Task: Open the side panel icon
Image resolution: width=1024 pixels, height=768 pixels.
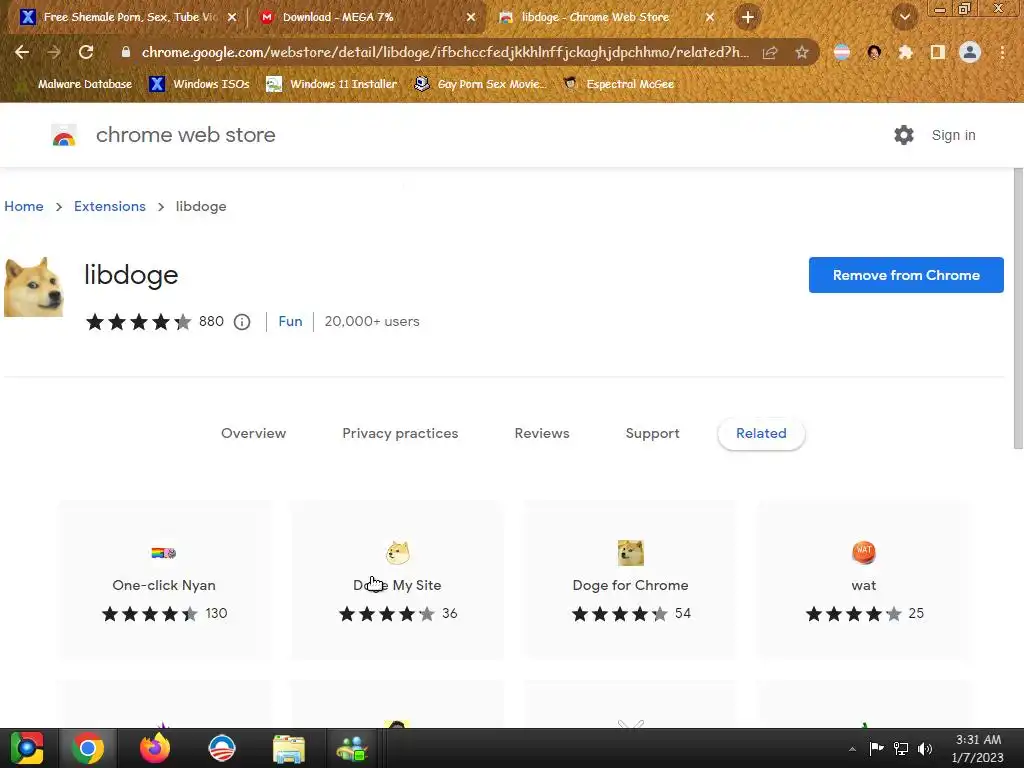Action: click(x=938, y=52)
